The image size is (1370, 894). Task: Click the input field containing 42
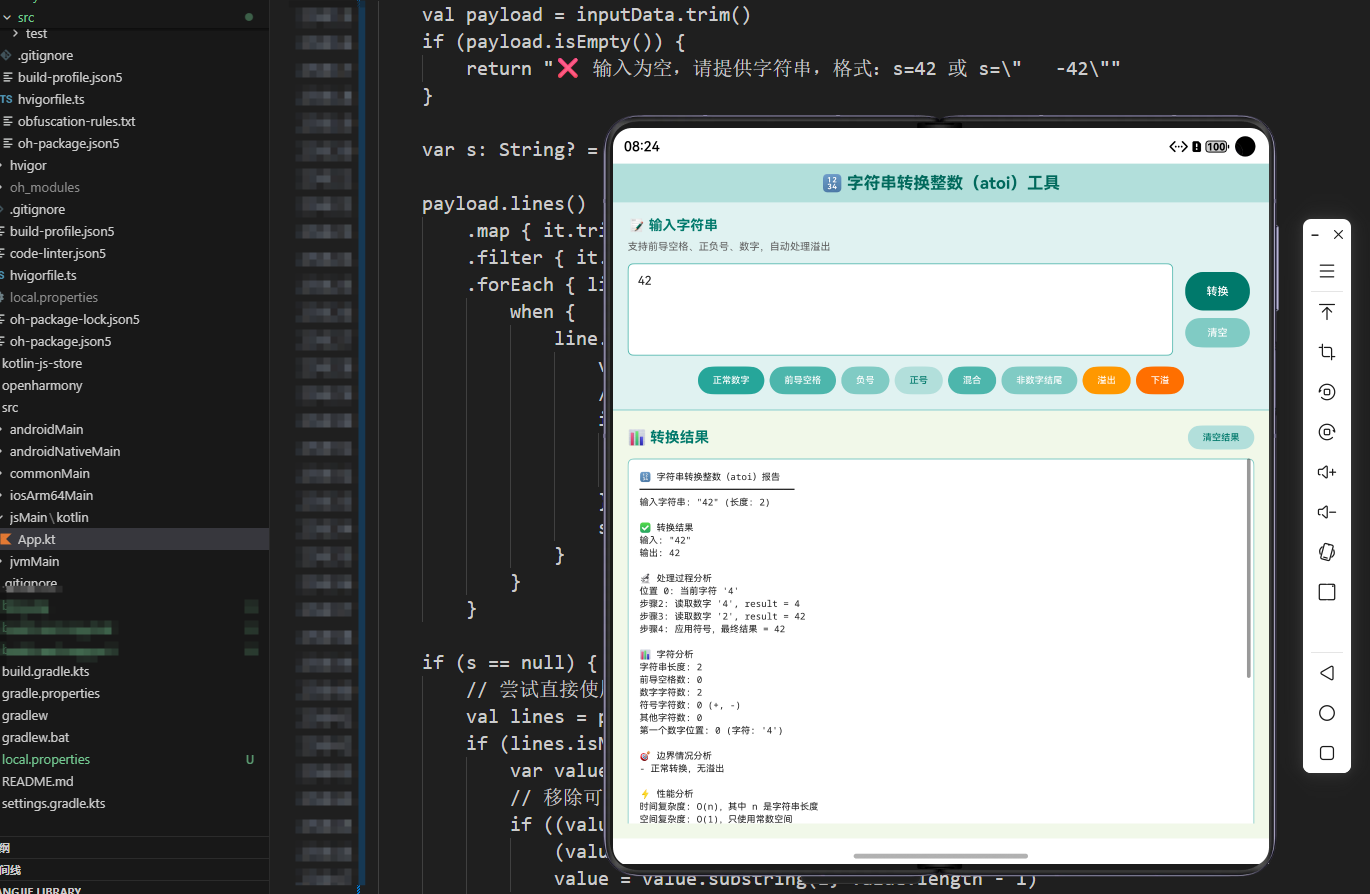[x=899, y=308]
